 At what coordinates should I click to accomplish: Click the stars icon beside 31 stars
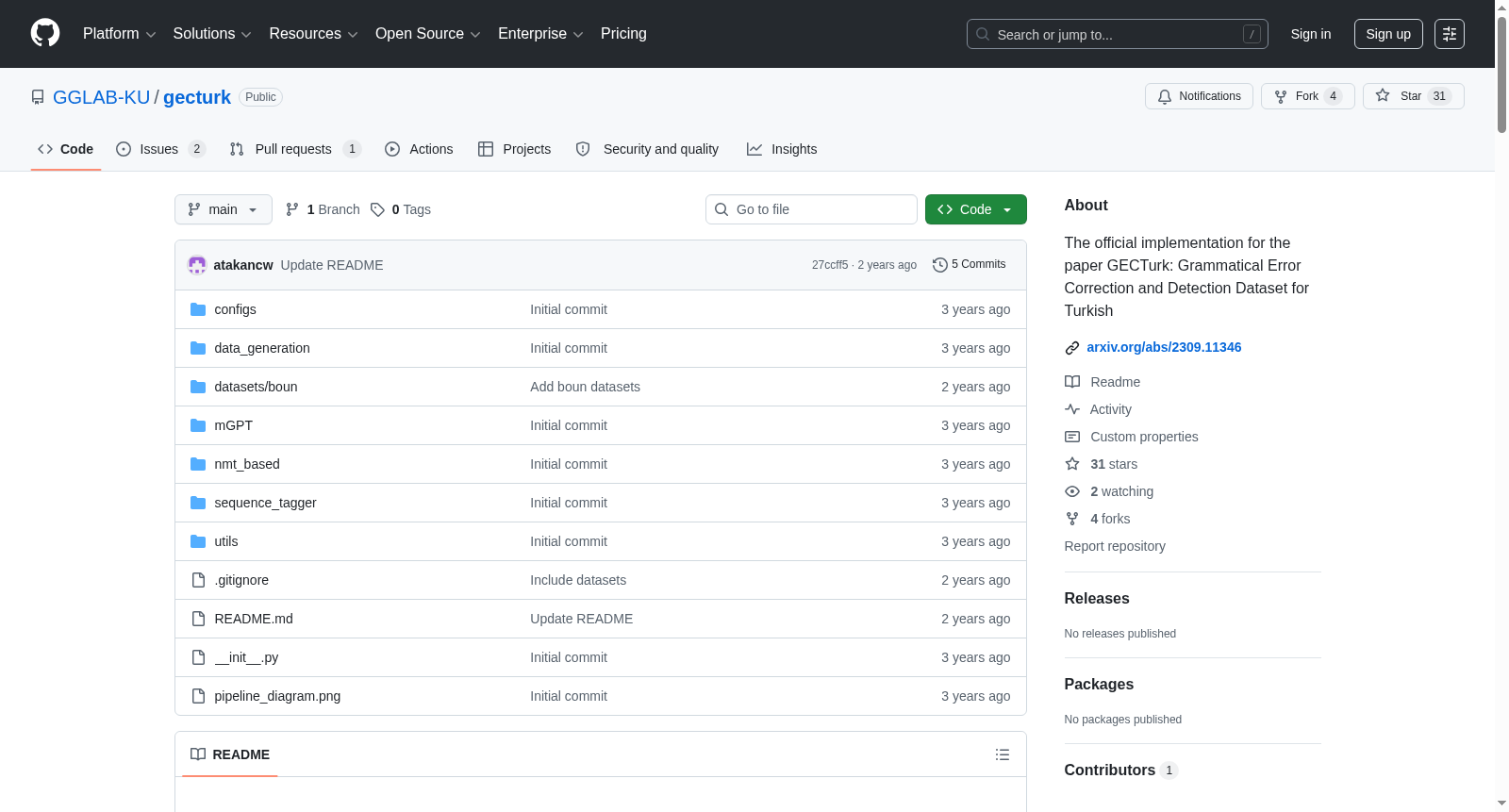point(1072,464)
